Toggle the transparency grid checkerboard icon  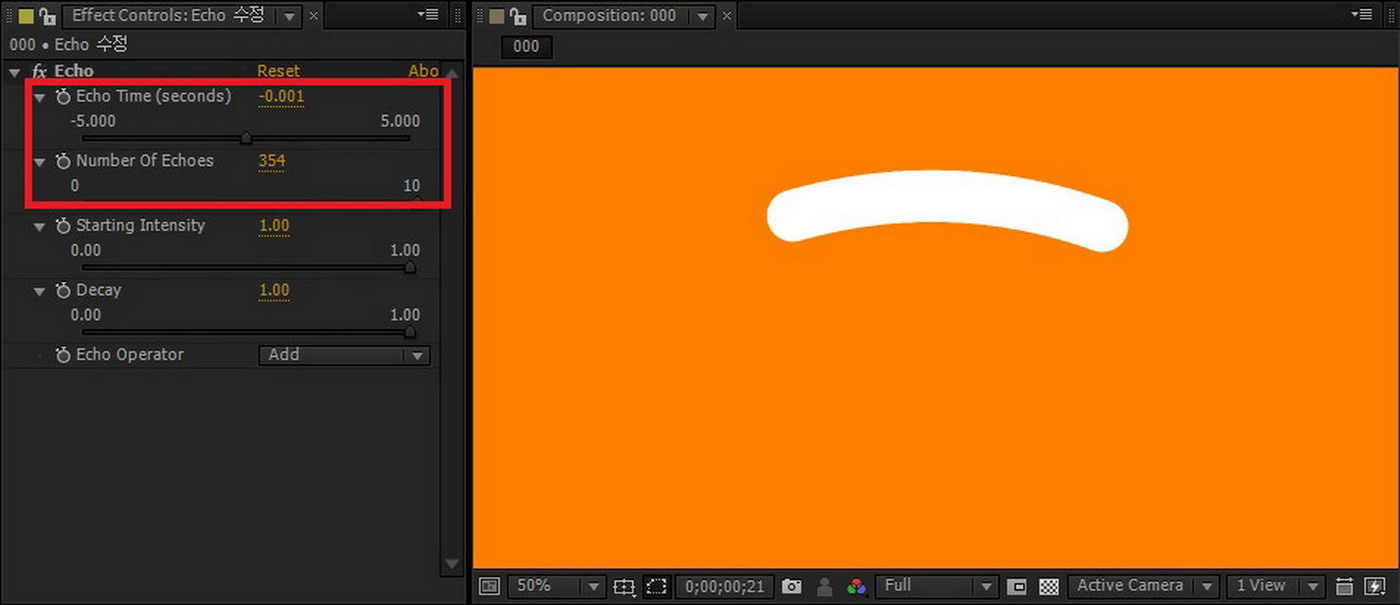[1048, 587]
